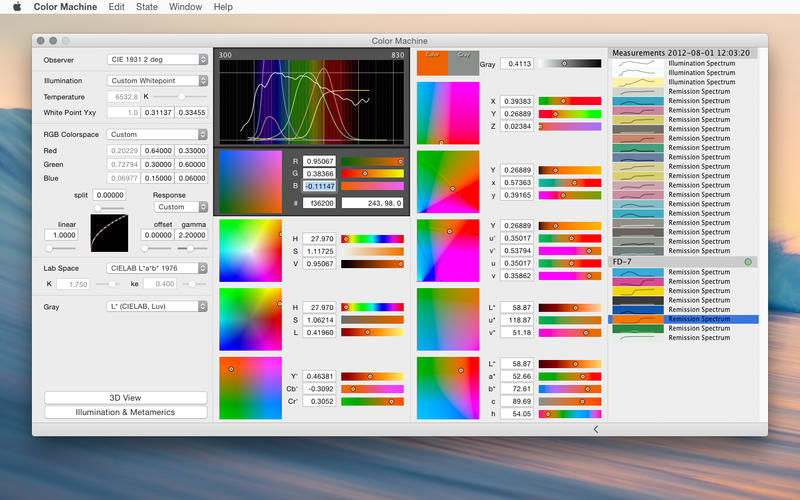Adjust the linear slider
The height and width of the screenshot is (500, 800).
60,248
